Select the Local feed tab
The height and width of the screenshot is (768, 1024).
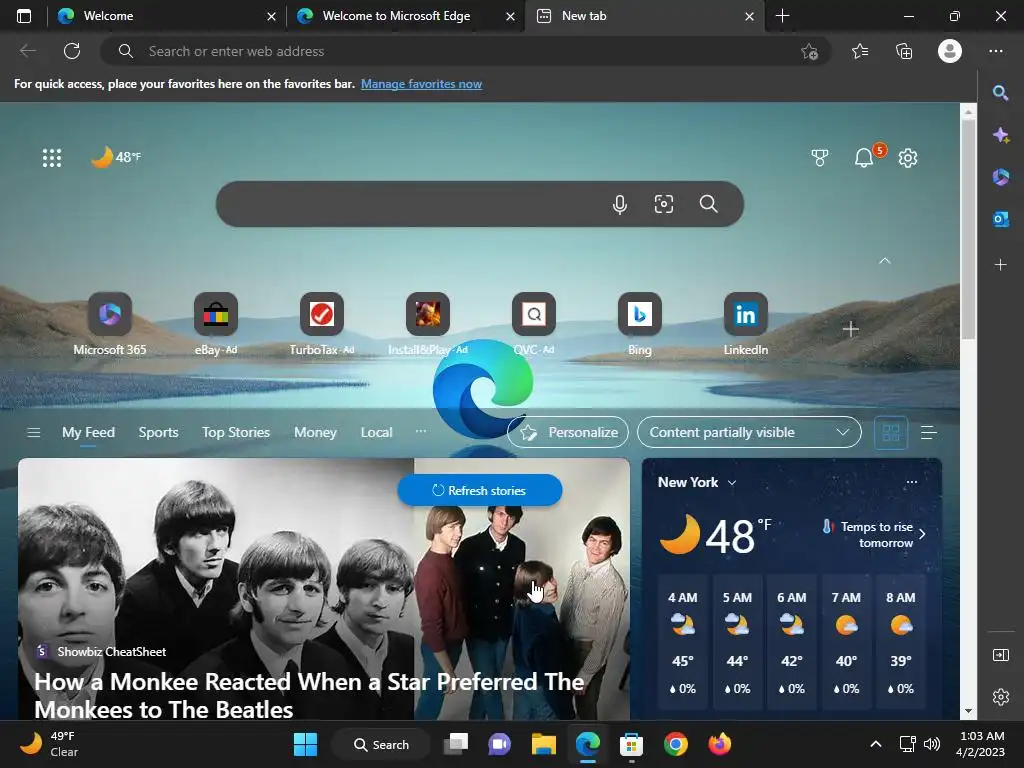pyautogui.click(x=376, y=432)
